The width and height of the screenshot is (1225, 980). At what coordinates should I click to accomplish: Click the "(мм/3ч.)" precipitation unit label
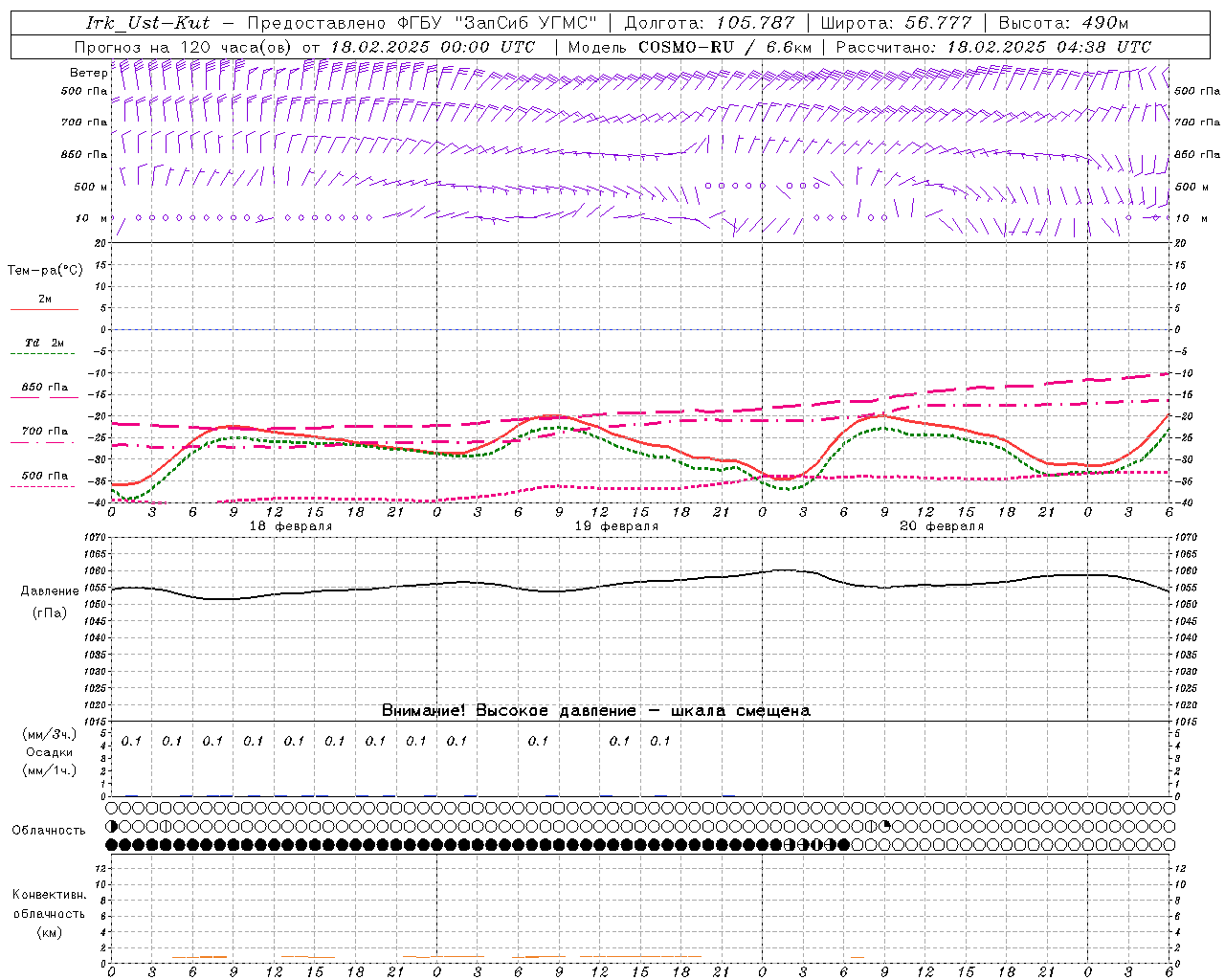point(50,734)
